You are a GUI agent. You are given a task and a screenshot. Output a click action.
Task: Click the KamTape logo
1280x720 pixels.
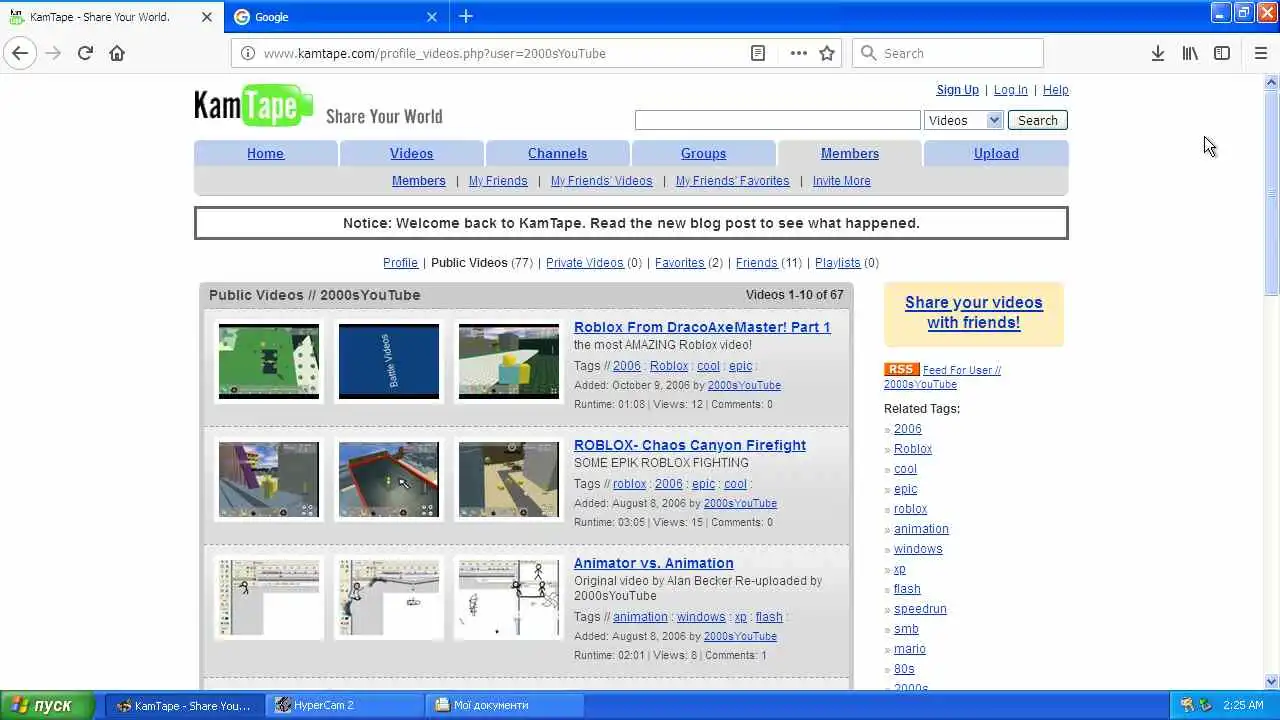pos(254,107)
